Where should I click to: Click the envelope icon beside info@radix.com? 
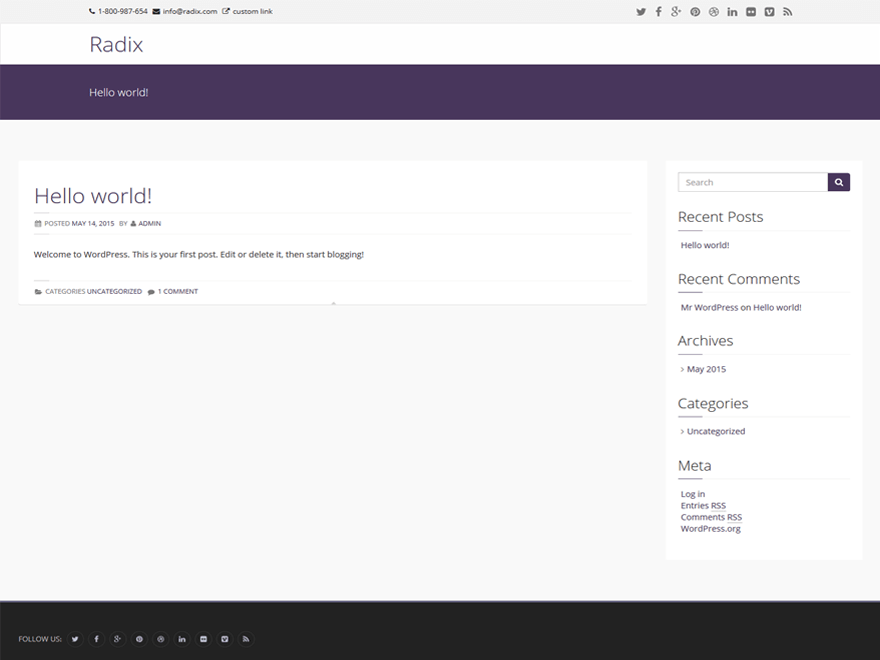(157, 11)
